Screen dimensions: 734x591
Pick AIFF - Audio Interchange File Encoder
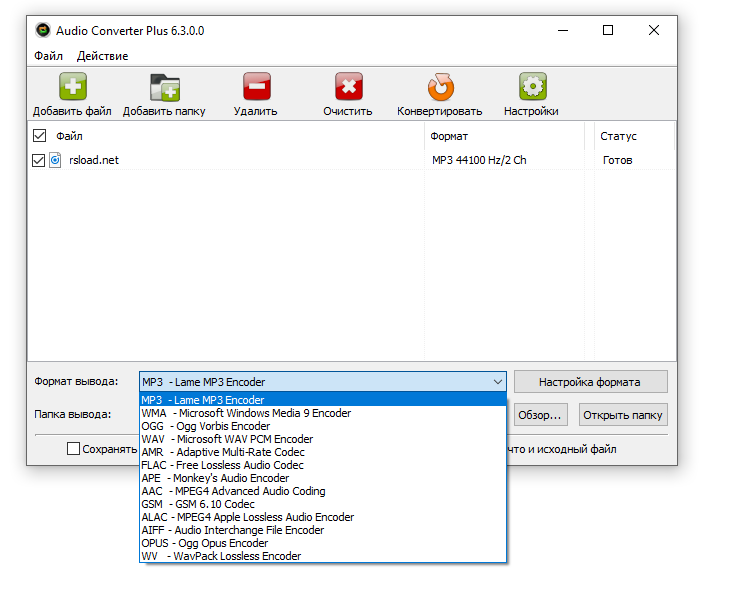323,530
